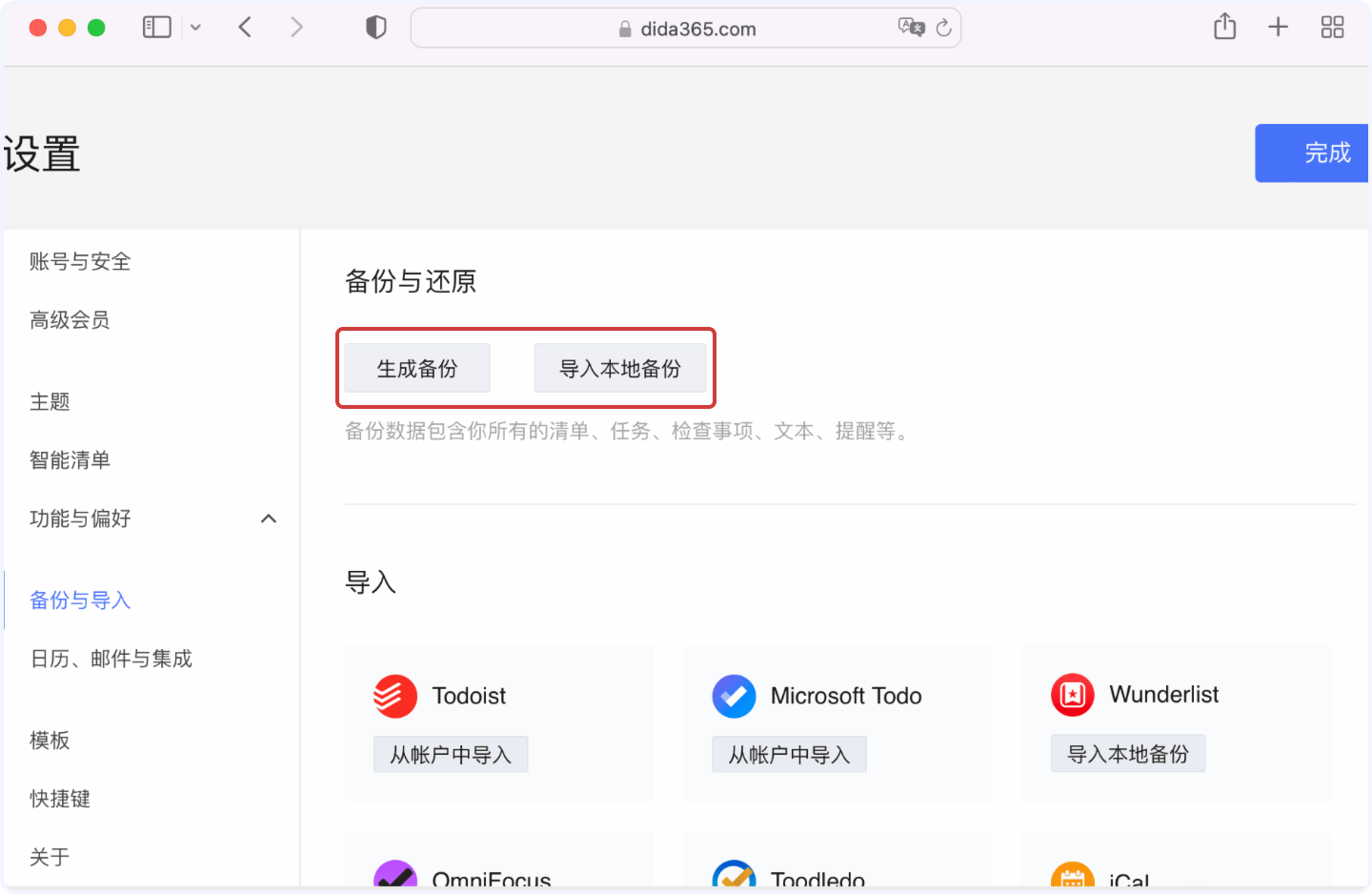Collapse the 功能与偏好 chevron
This screenshot has width=1372, height=894.
[269, 518]
